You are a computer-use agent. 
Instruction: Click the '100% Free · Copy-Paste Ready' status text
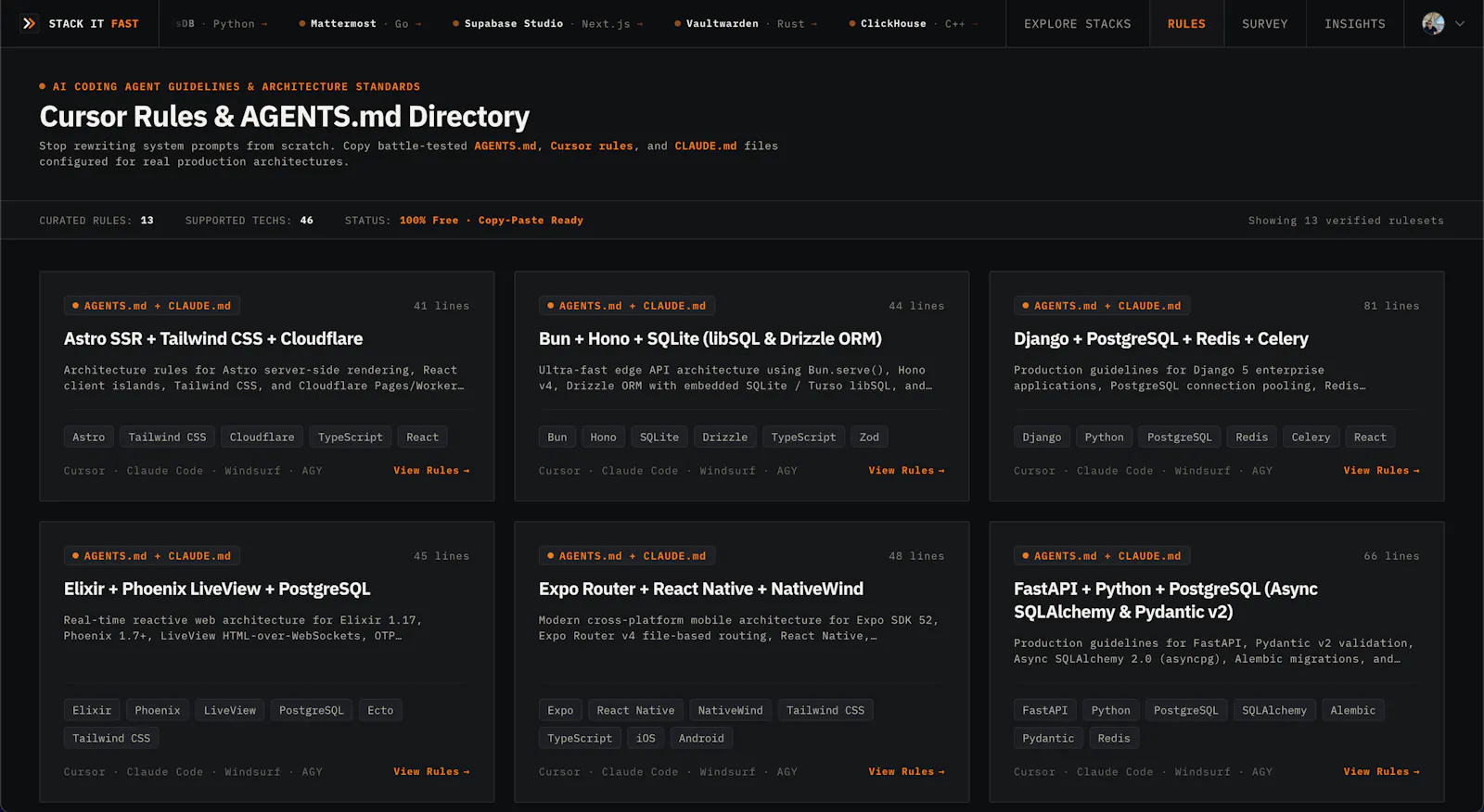tap(492, 221)
